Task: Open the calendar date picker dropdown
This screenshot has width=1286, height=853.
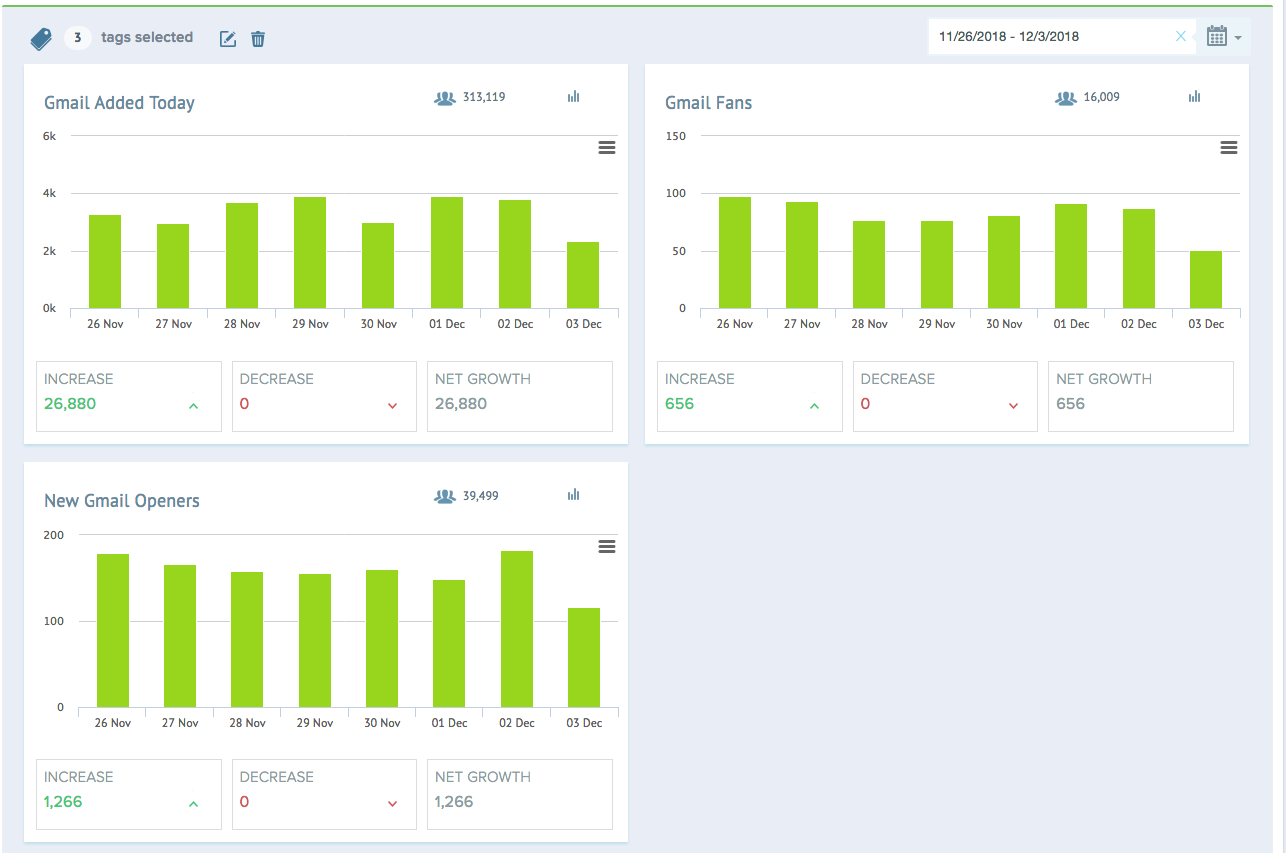Action: (x=1224, y=37)
